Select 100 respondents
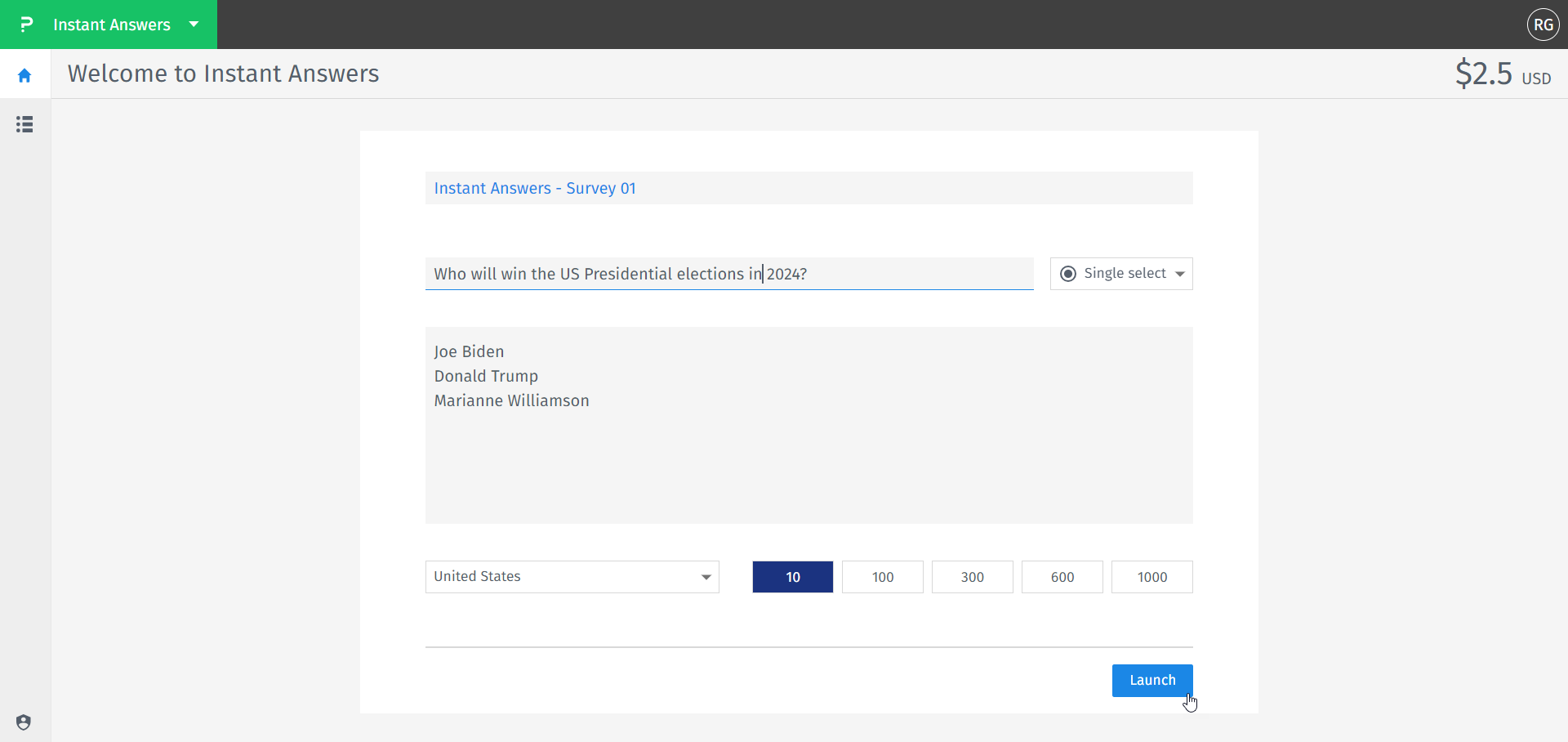This screenshot has height=742, width=1568. click(882, 577)
